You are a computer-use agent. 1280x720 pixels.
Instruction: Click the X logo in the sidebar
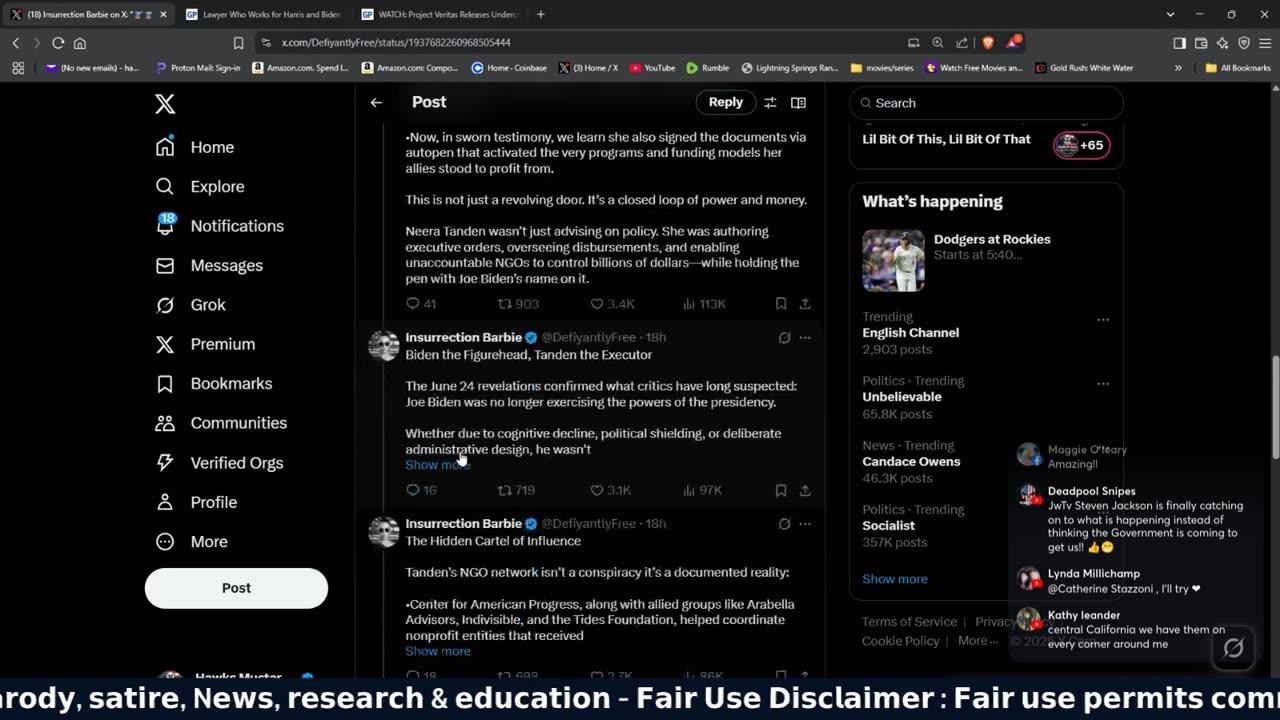tap(165, 103)
